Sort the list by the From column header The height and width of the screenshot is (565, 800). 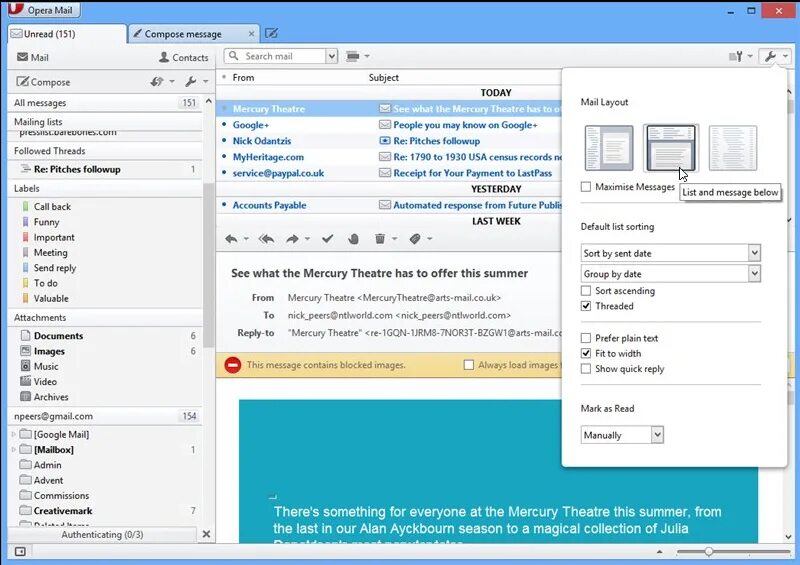(243, 78)
